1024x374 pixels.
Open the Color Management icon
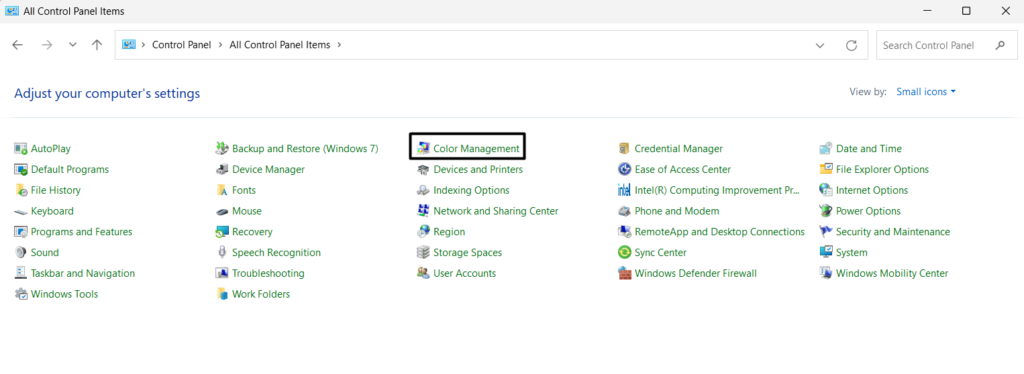[x=423, y=149]
